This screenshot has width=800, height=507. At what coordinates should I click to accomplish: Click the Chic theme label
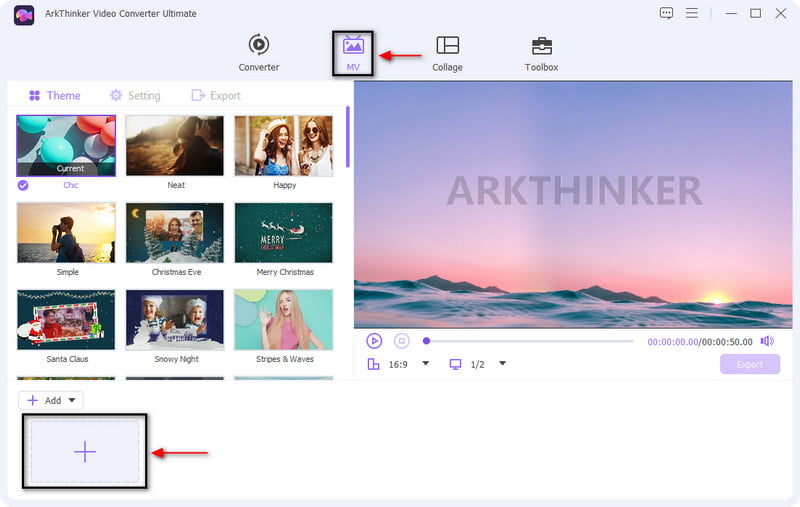(70, 185)
